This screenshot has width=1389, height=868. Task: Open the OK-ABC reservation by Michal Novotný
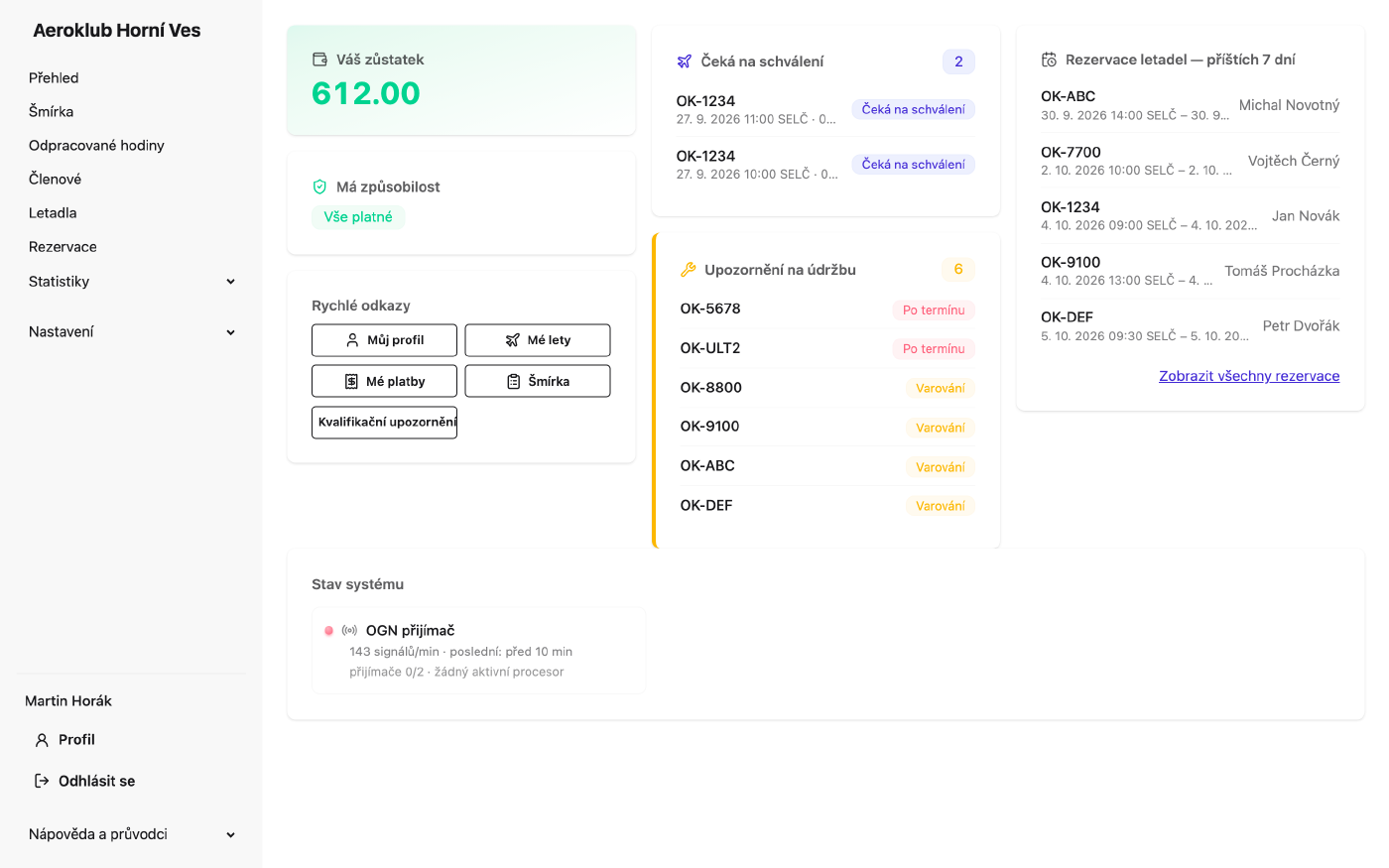pos(1190,105)
